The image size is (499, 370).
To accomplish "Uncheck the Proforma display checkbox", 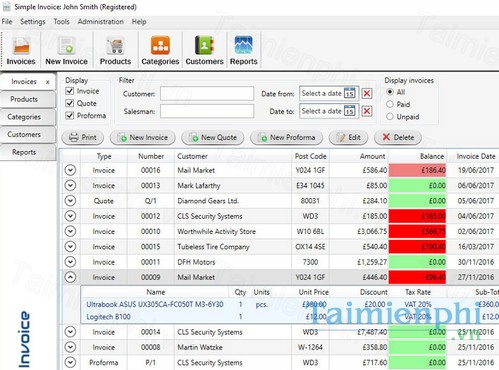I will tap(70, 116).
